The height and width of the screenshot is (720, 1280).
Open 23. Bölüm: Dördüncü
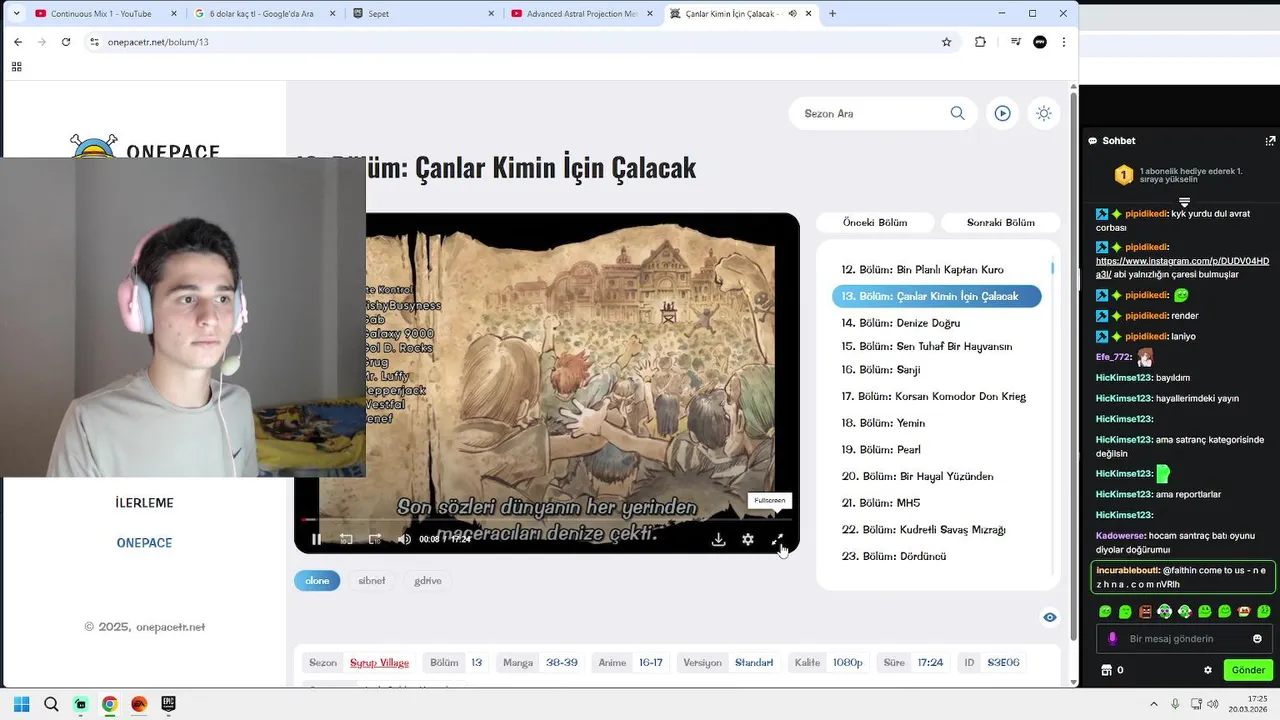pos(894,556)
